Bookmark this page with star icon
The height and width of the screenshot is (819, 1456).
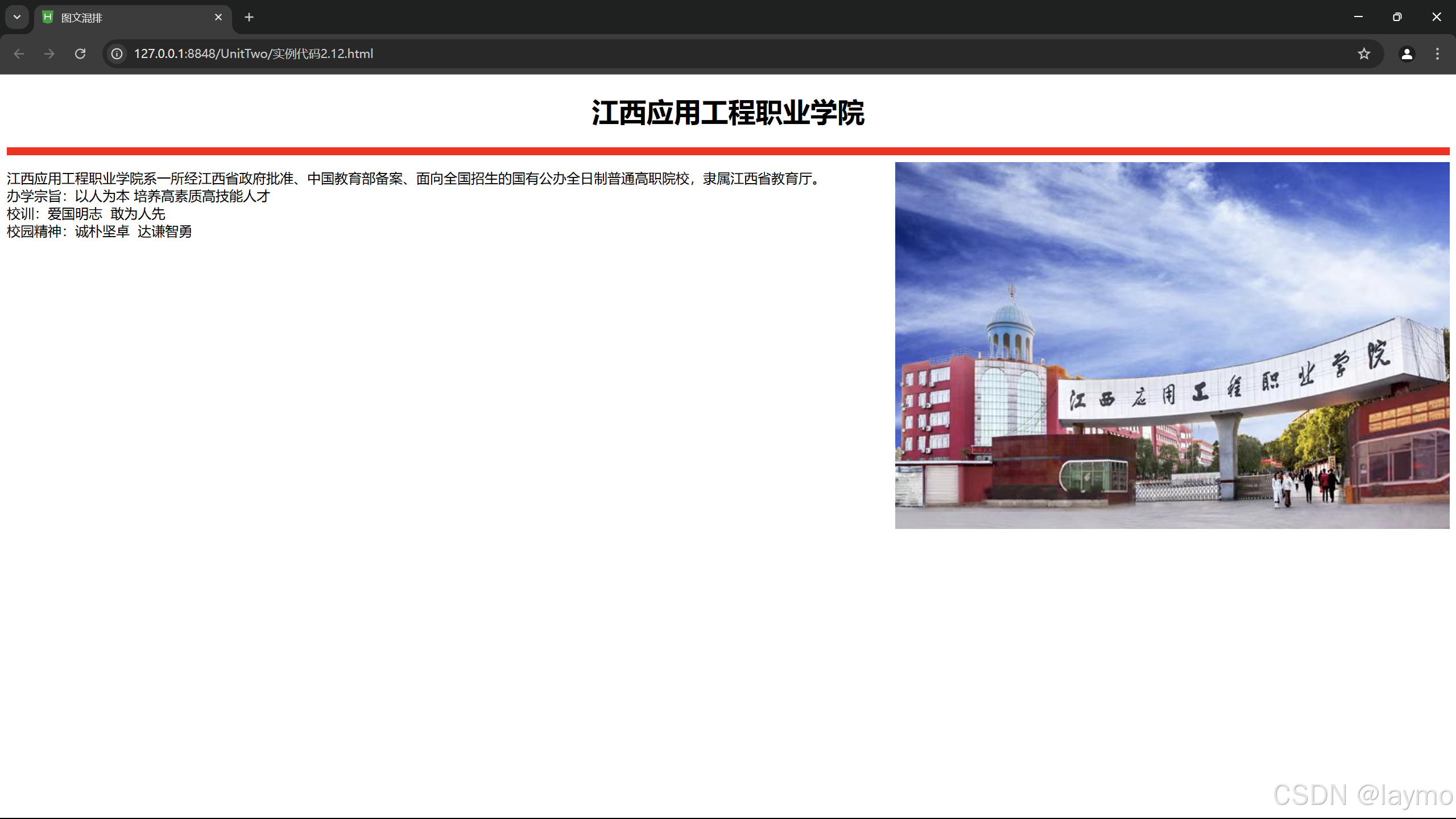[1364, 53]
